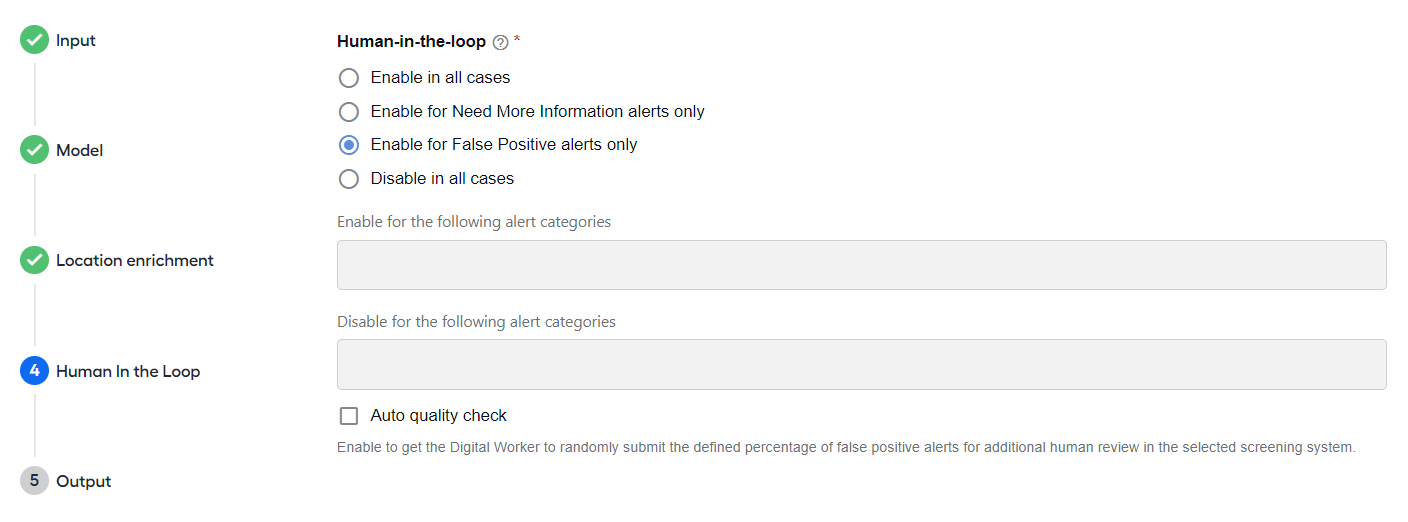Go to the Input step
The image size is (1408, 522).
click(76, 41)
